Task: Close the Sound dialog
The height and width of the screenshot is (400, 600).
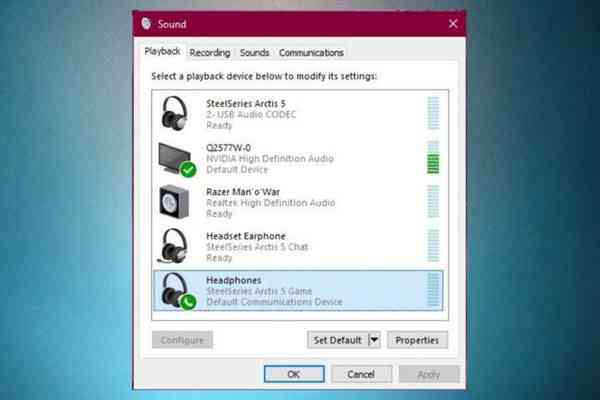Action: click(x=453, y=24)
